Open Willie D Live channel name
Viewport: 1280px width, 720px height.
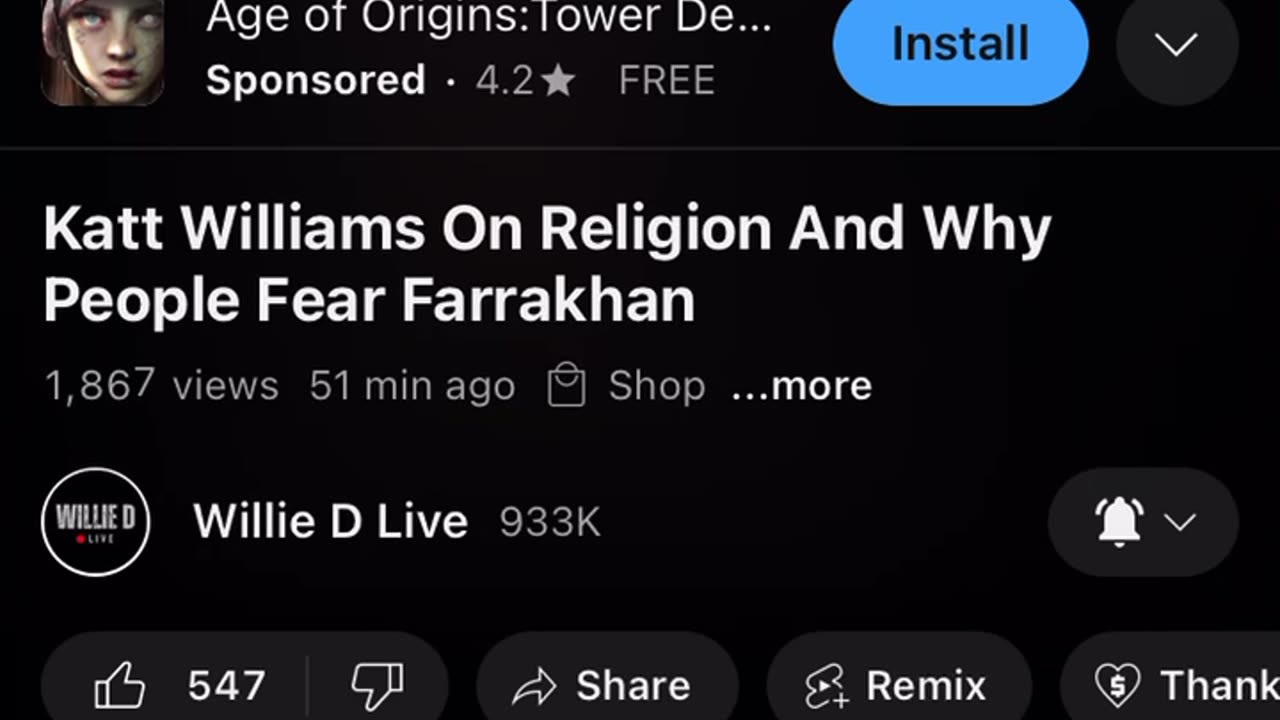[330, 521]
